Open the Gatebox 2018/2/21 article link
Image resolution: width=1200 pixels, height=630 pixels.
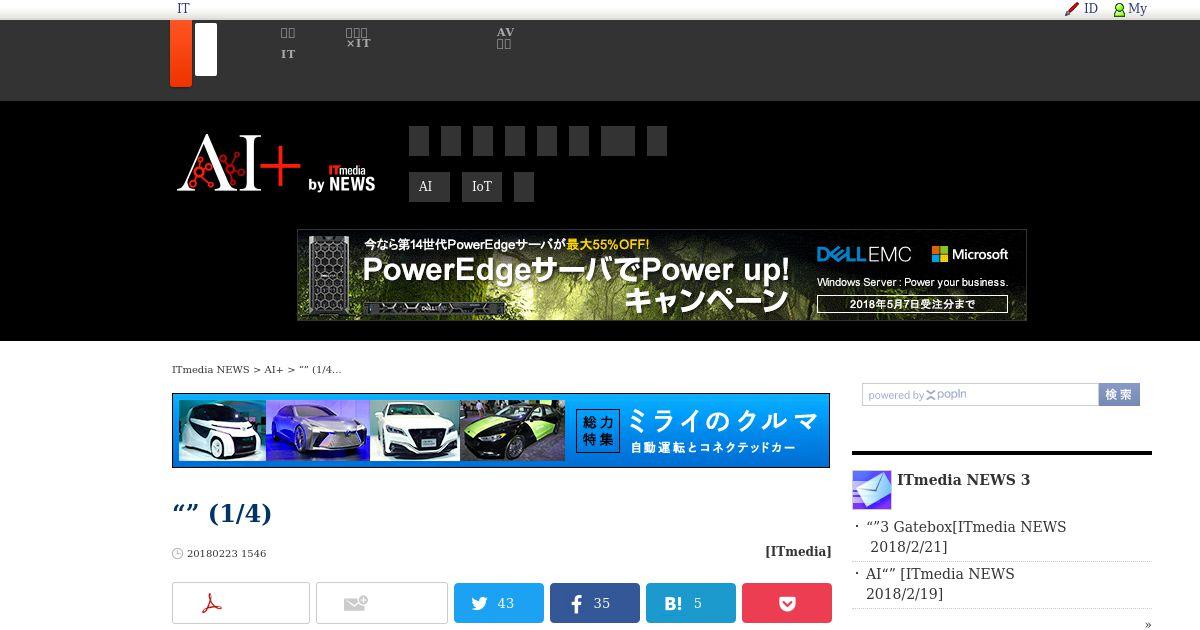[x=966, y=537]
